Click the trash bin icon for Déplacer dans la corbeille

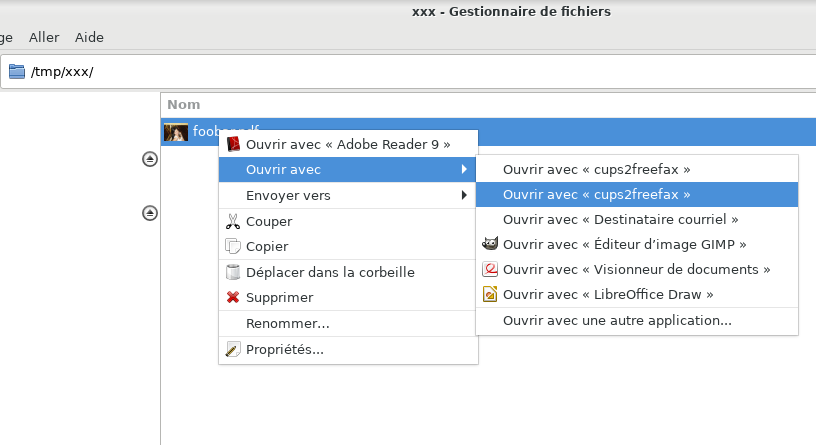[x=233, y=272]
